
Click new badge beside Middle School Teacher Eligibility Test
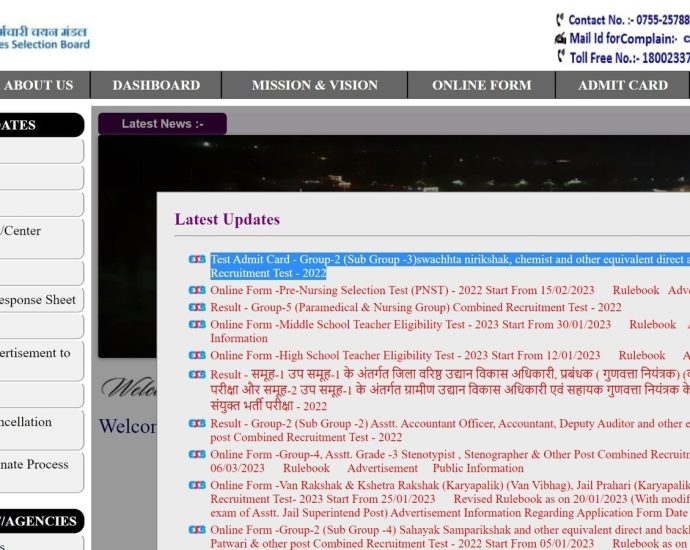197,325
